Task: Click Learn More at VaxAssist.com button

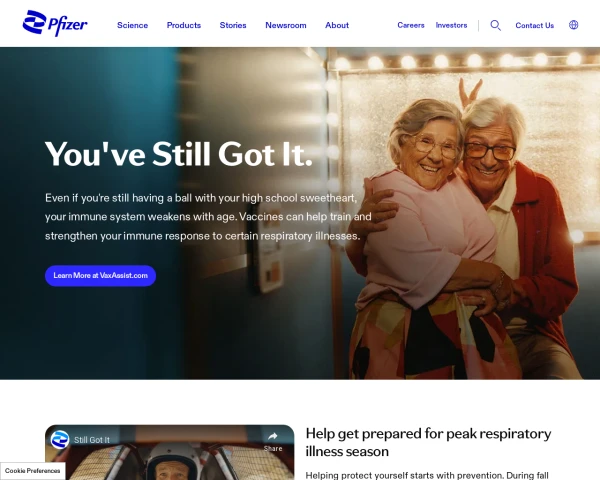Action: (x=100, y=276)
